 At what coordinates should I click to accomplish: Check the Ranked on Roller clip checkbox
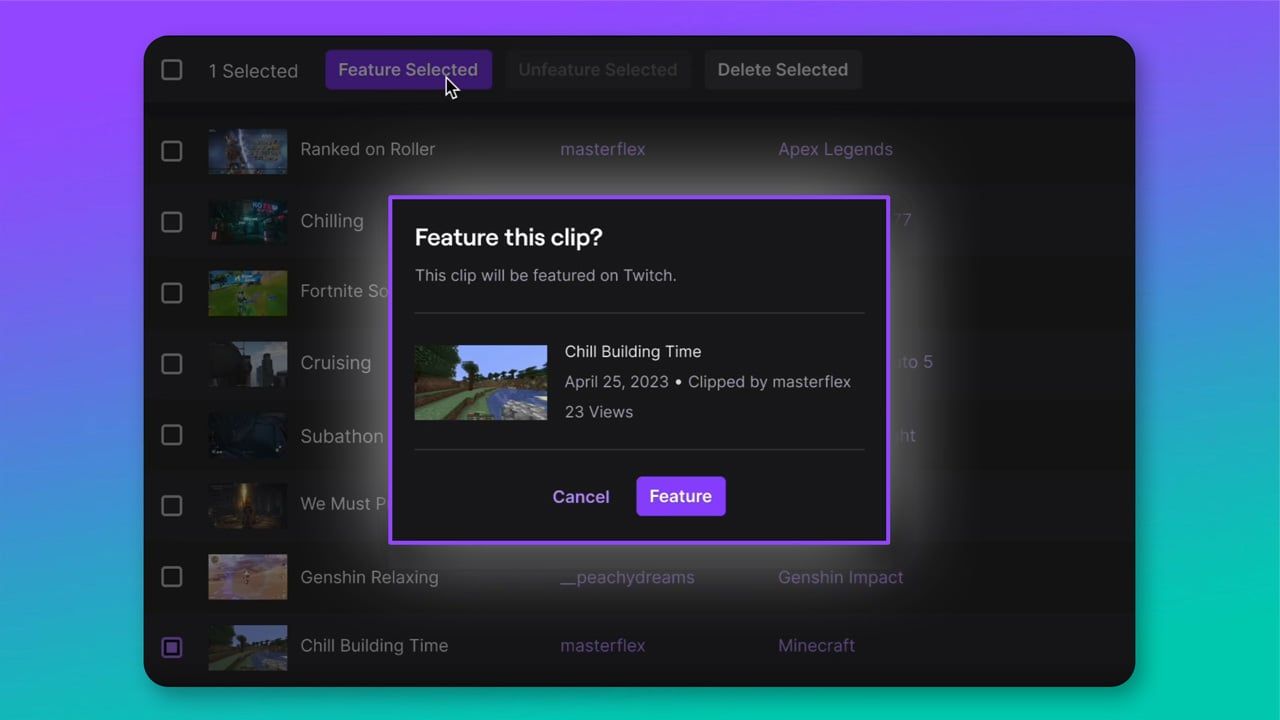tap(171, 151)
